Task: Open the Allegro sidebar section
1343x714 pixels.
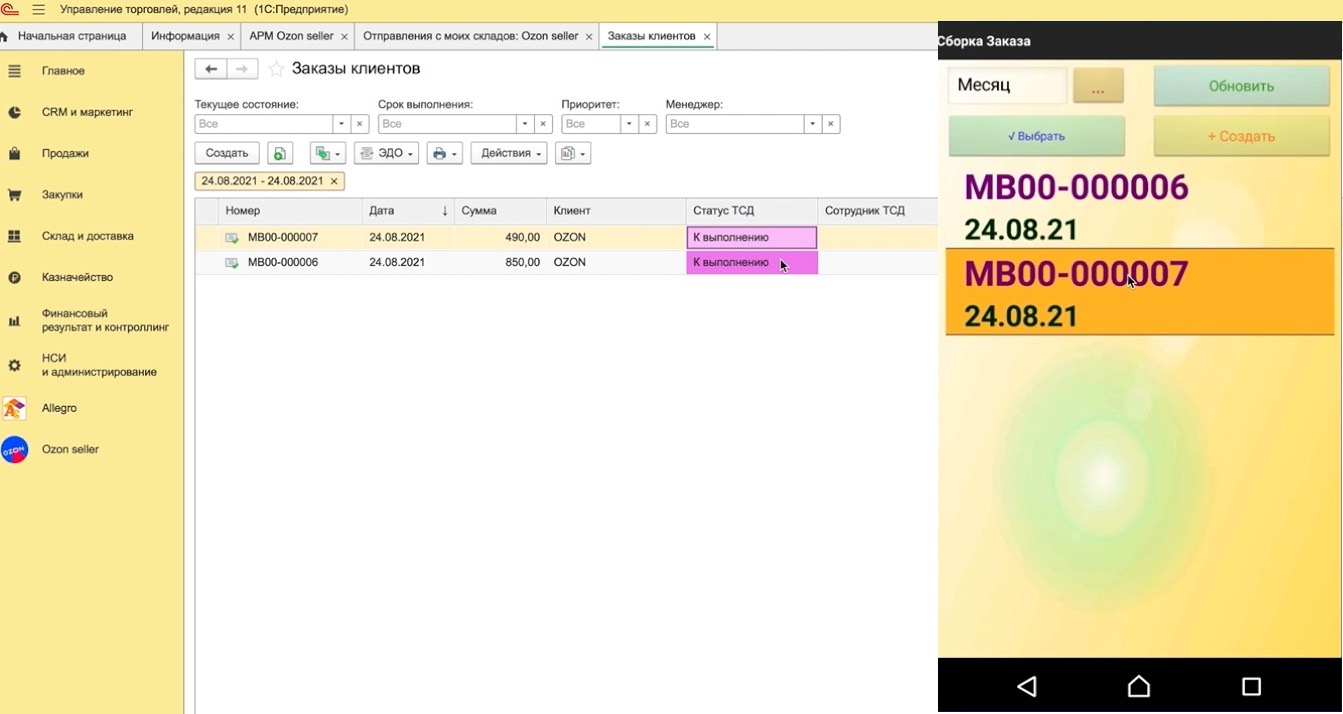Action: [x=59, y=408]
